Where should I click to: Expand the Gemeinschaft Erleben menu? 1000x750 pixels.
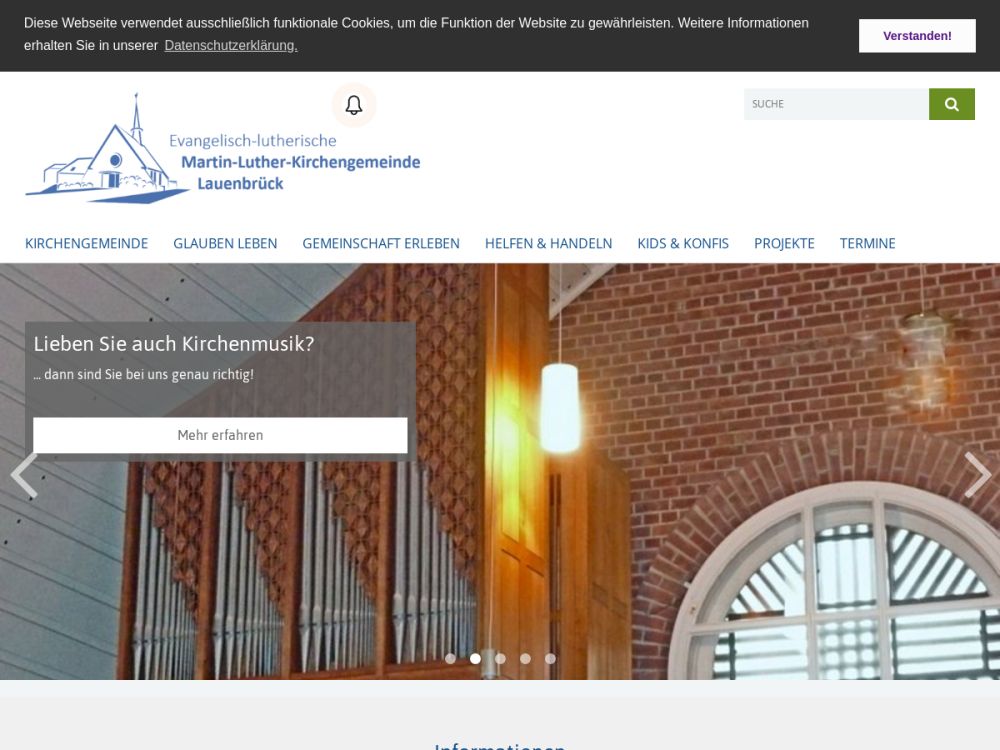coord(381,243)
